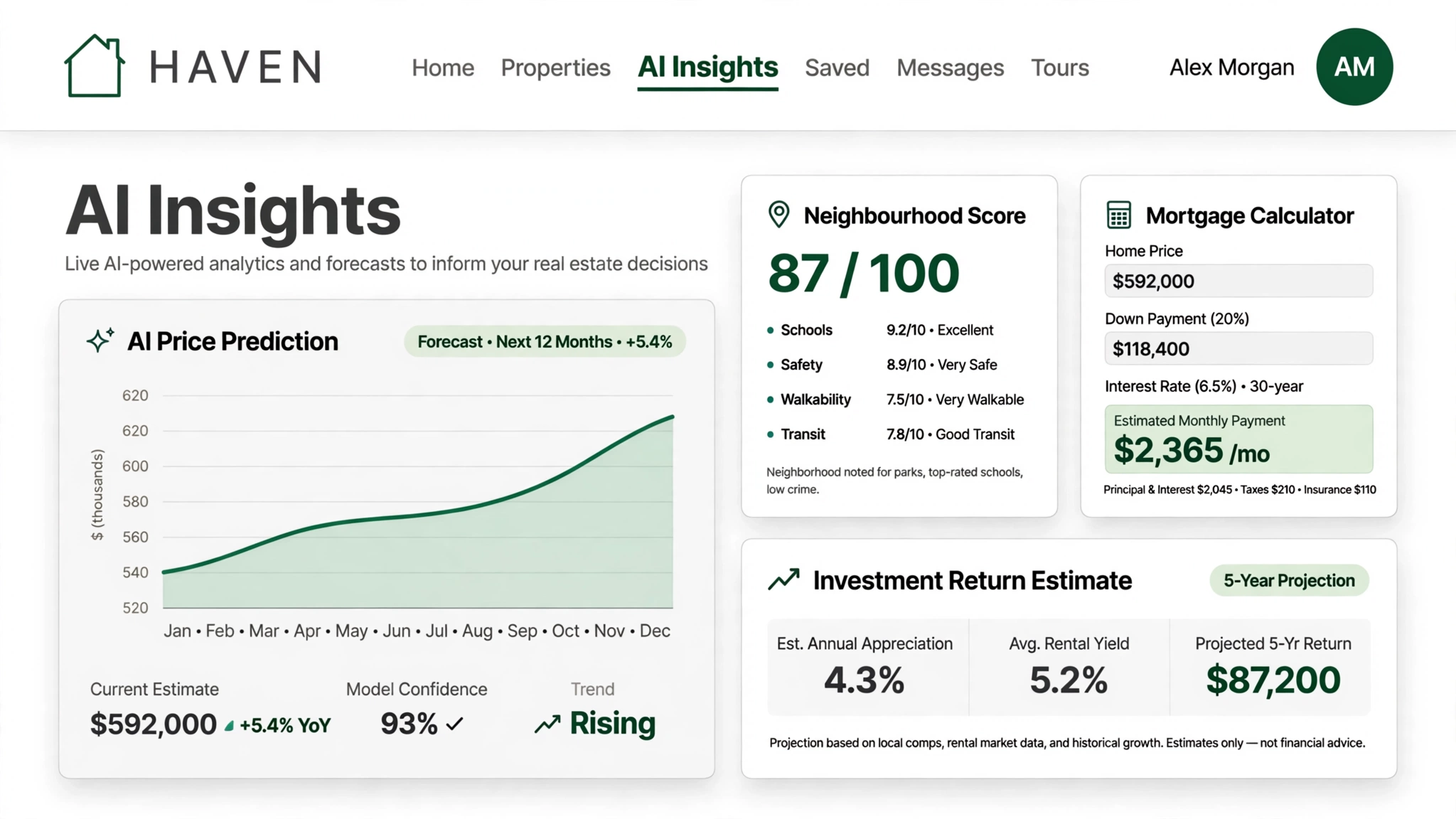
Task: Click the Transit score row
Action: [896, 434]
